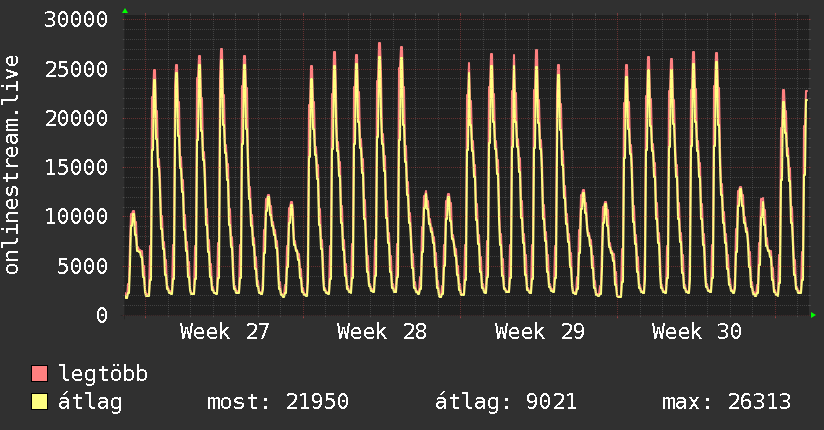Click the green arrow atop the y-axis
The height and width of the screenshot is (430, 824).
(125, 11)
